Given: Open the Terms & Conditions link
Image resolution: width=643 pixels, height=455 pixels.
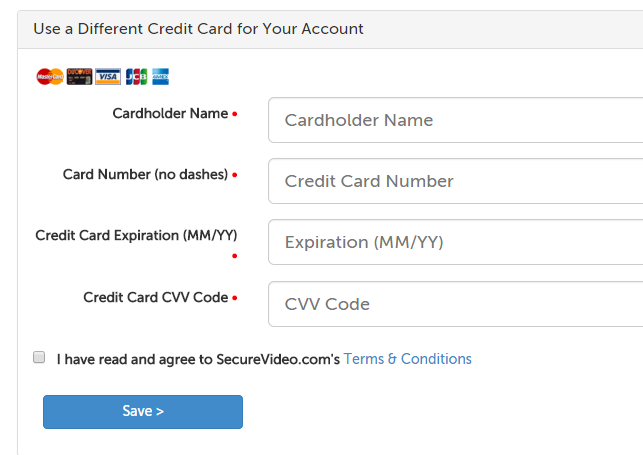Looking at the screenshot, I should pyautogui.click(x=407, y=359).
